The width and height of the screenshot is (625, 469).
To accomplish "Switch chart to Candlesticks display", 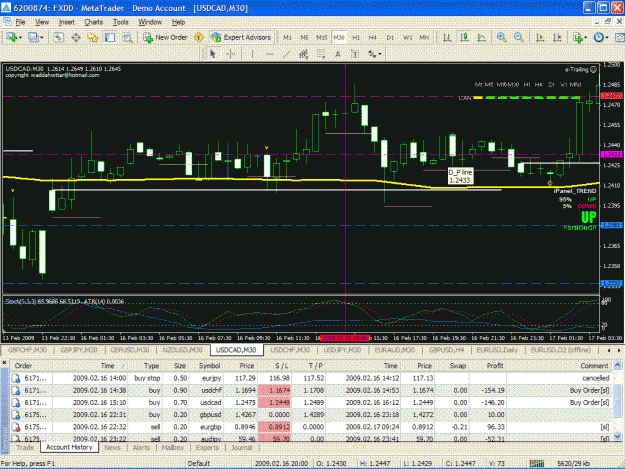I will (x=464, y=37).
